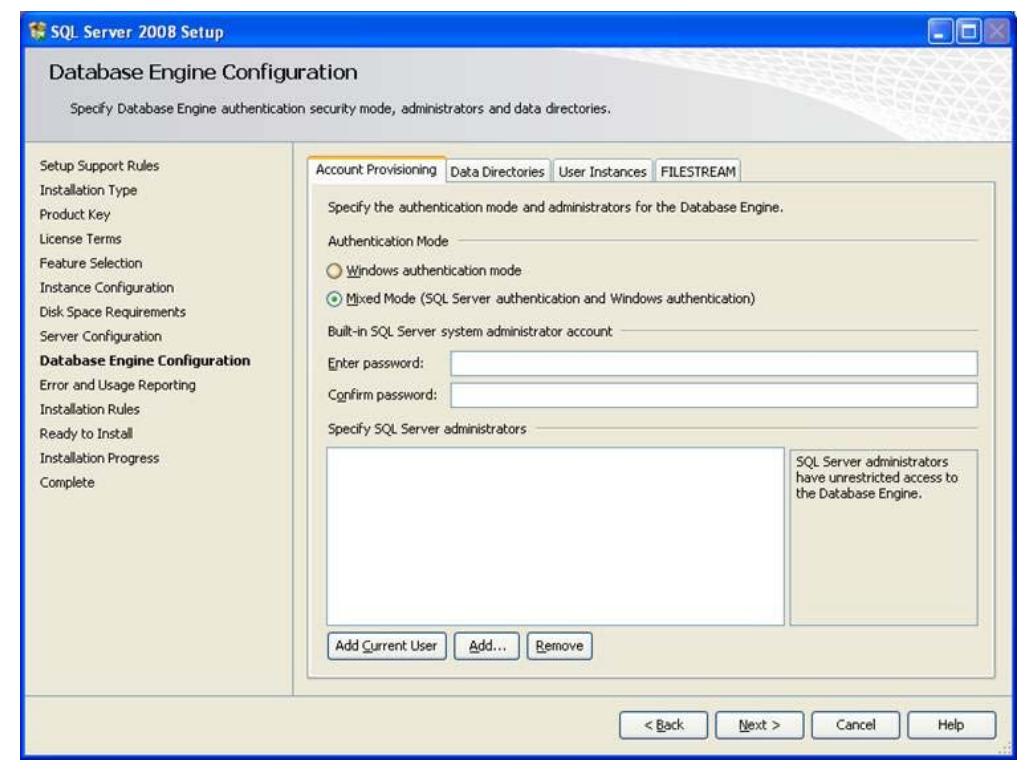Open the Data Directories tab
This screenshot has width=1036, height=775.
[498, 172]
